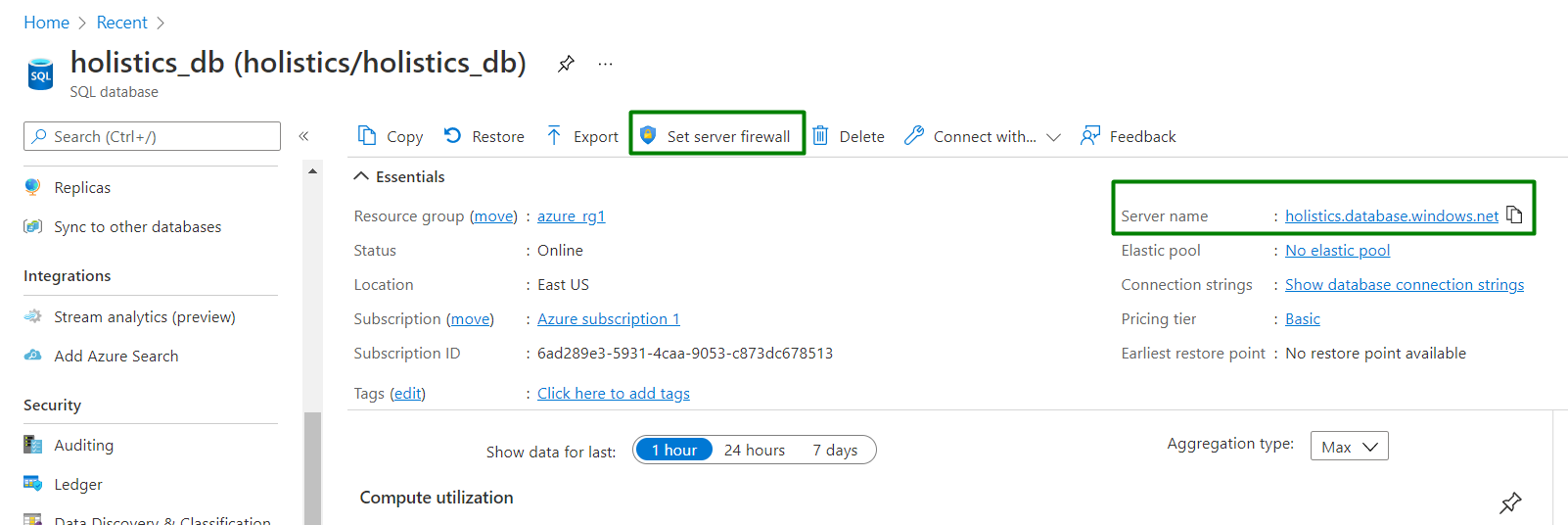Open the ellipsis more options menu
The image size is (1568, 525).
coord(606,64)
